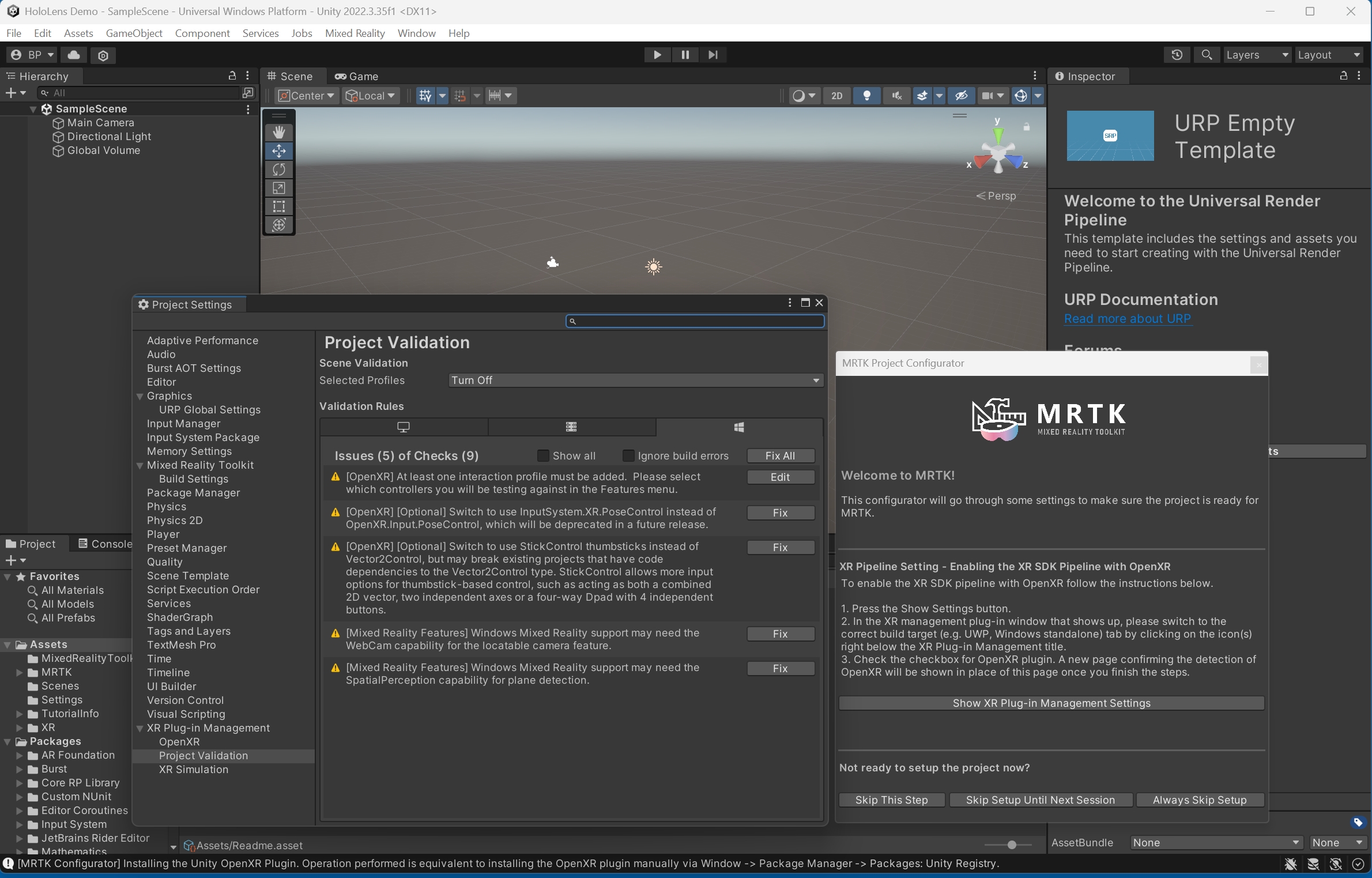Click the Project Settings search field

[695, 321]
